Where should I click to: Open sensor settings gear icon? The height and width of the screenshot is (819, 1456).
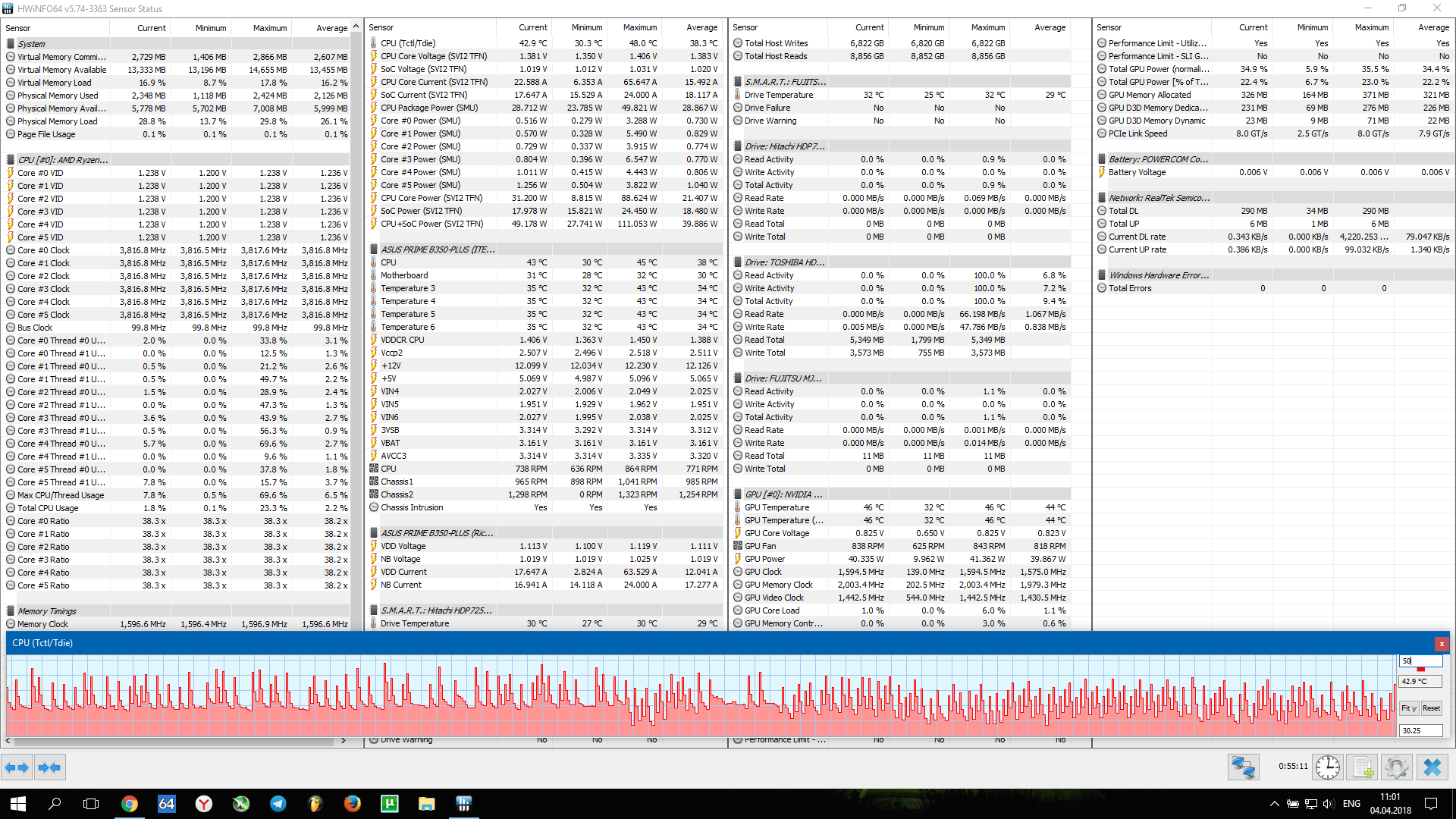coord(1397,767)
